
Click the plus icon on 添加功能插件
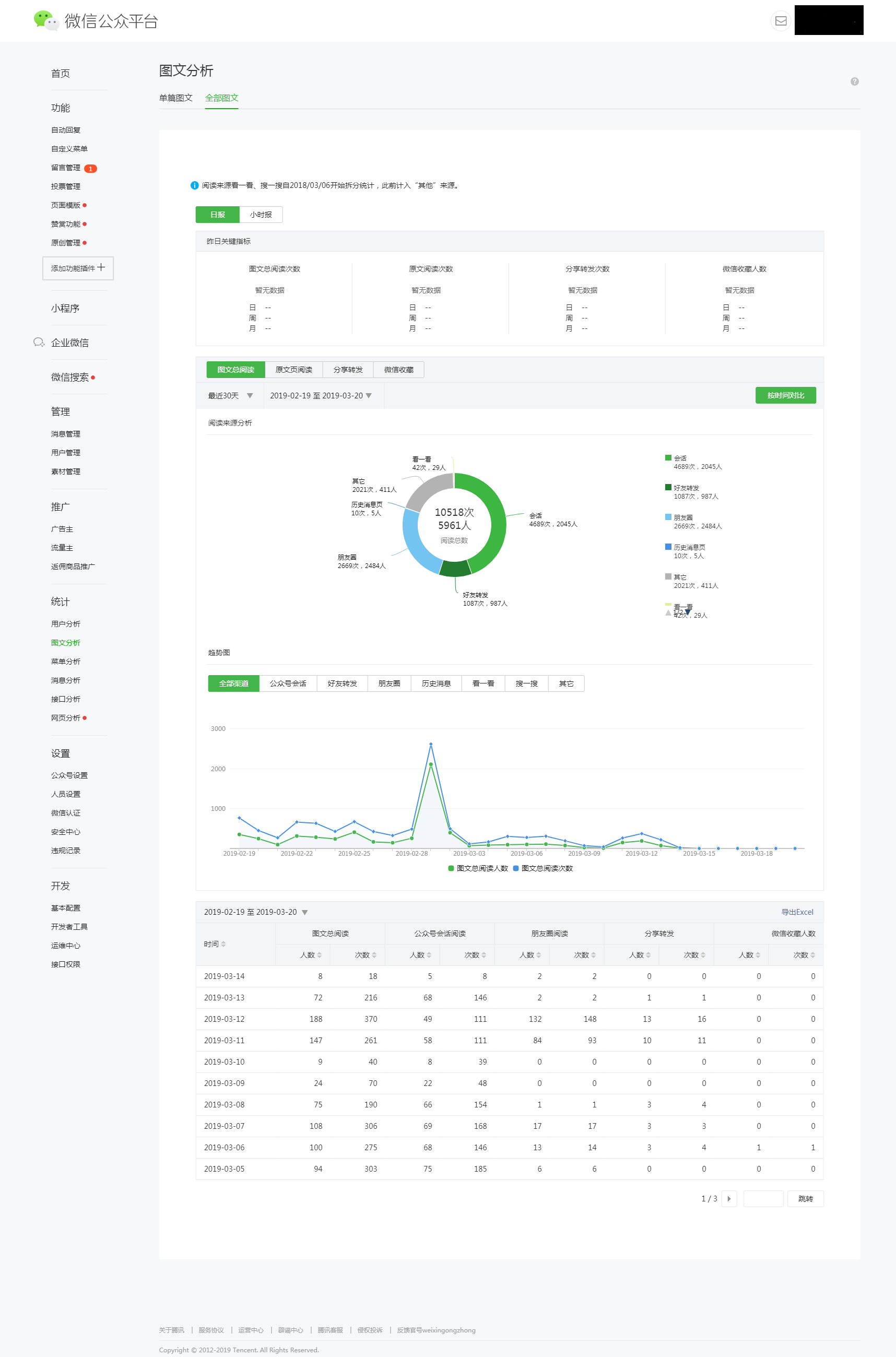coord(101,267)
